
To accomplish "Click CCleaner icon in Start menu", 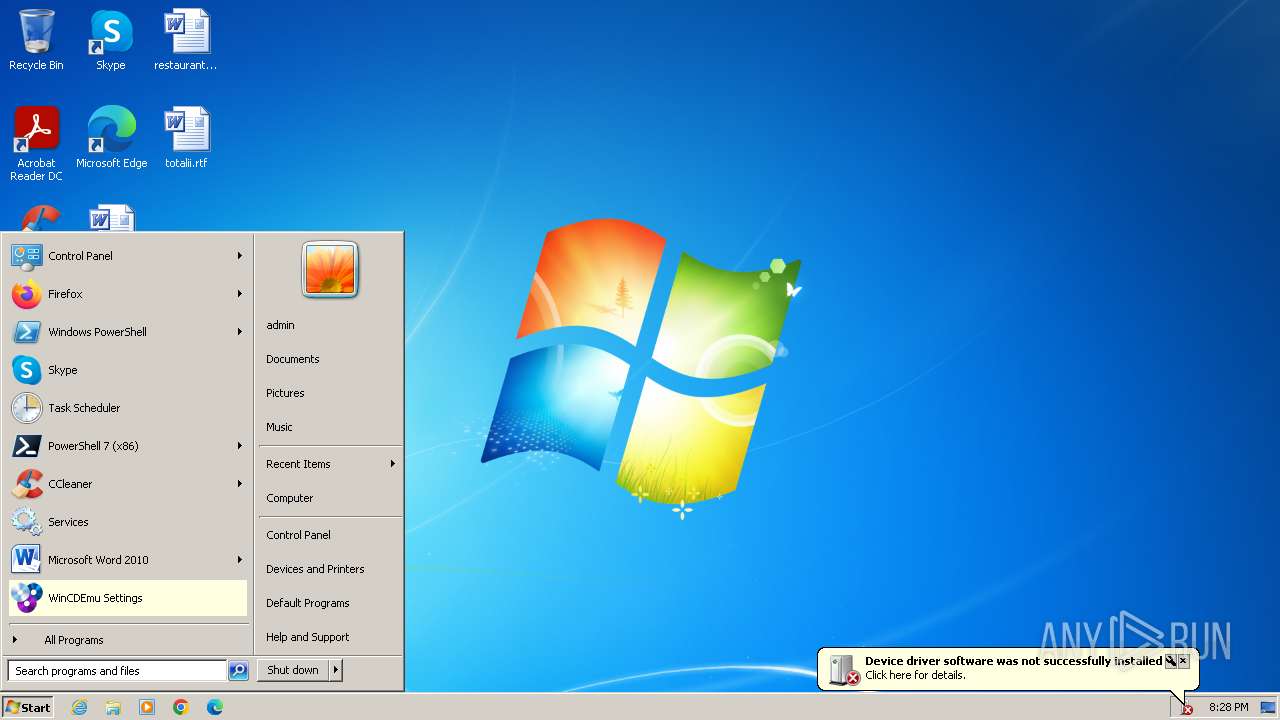I will click(x=27, y=484).
